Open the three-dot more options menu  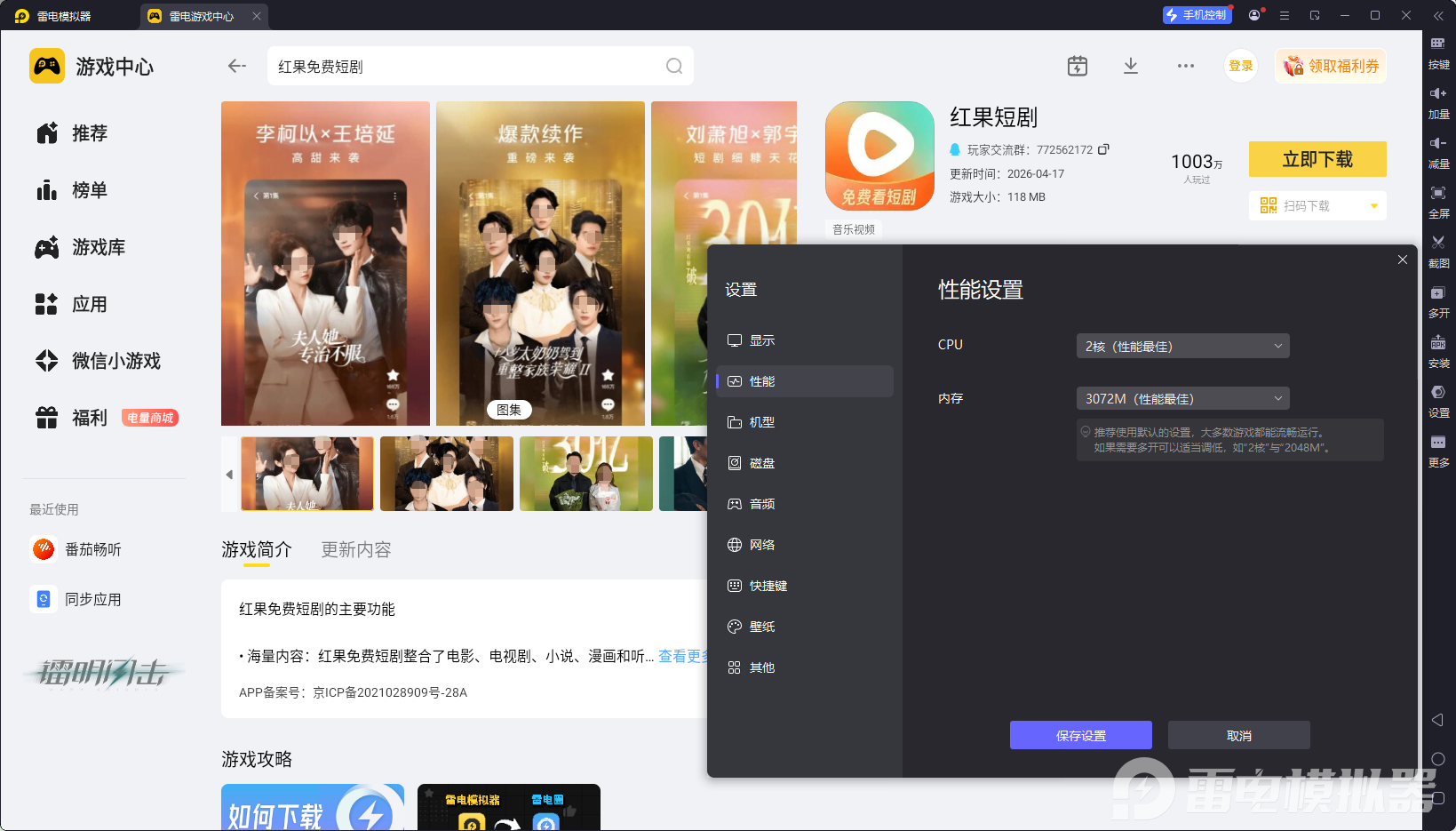pyautogui.click(x=1185, y=66)
